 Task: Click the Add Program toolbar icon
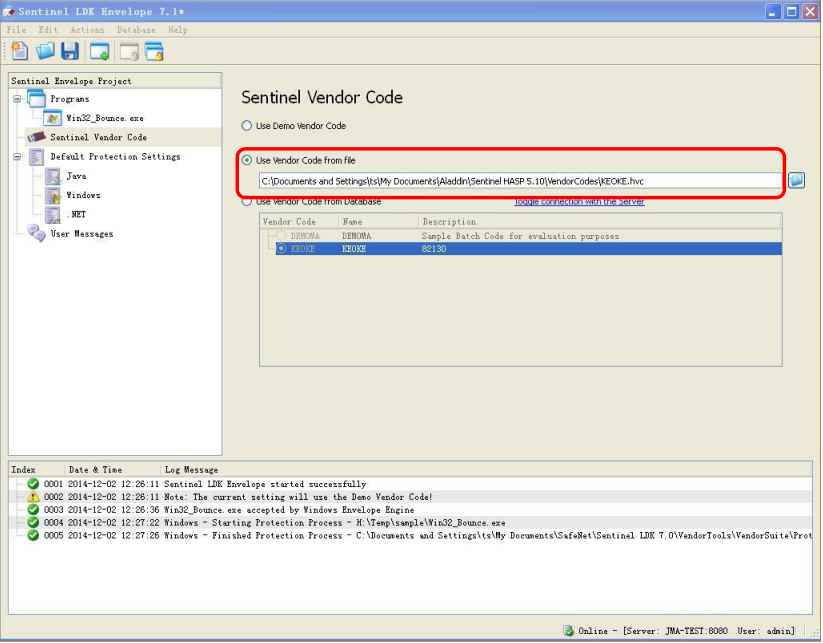(99, 51)
